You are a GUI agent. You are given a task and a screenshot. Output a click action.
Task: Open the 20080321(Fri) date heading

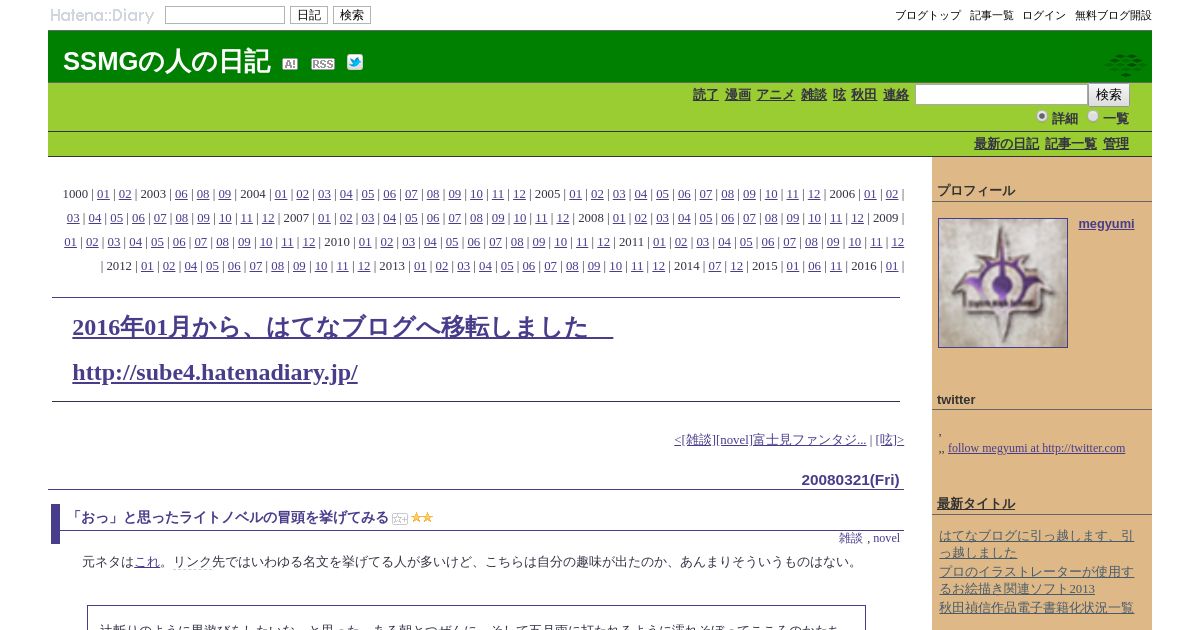[x=850, y=480]
